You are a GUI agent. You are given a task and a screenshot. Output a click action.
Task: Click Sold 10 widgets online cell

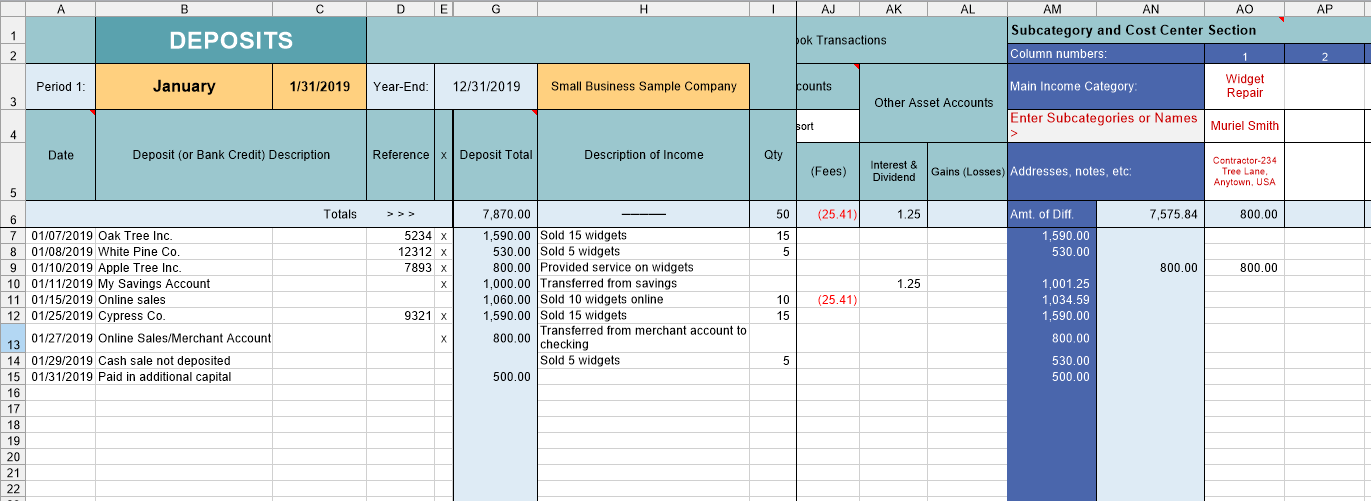(x=643, y=300)
